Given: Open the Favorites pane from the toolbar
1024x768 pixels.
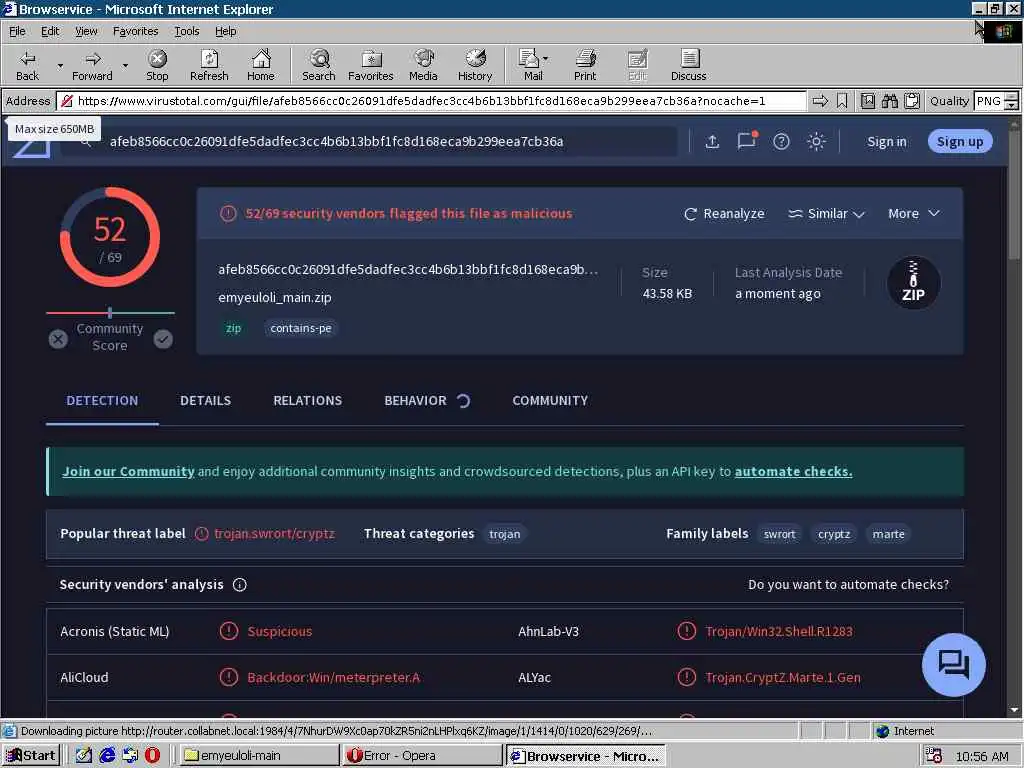Looking at the screenshot, I should pos(371,65).
